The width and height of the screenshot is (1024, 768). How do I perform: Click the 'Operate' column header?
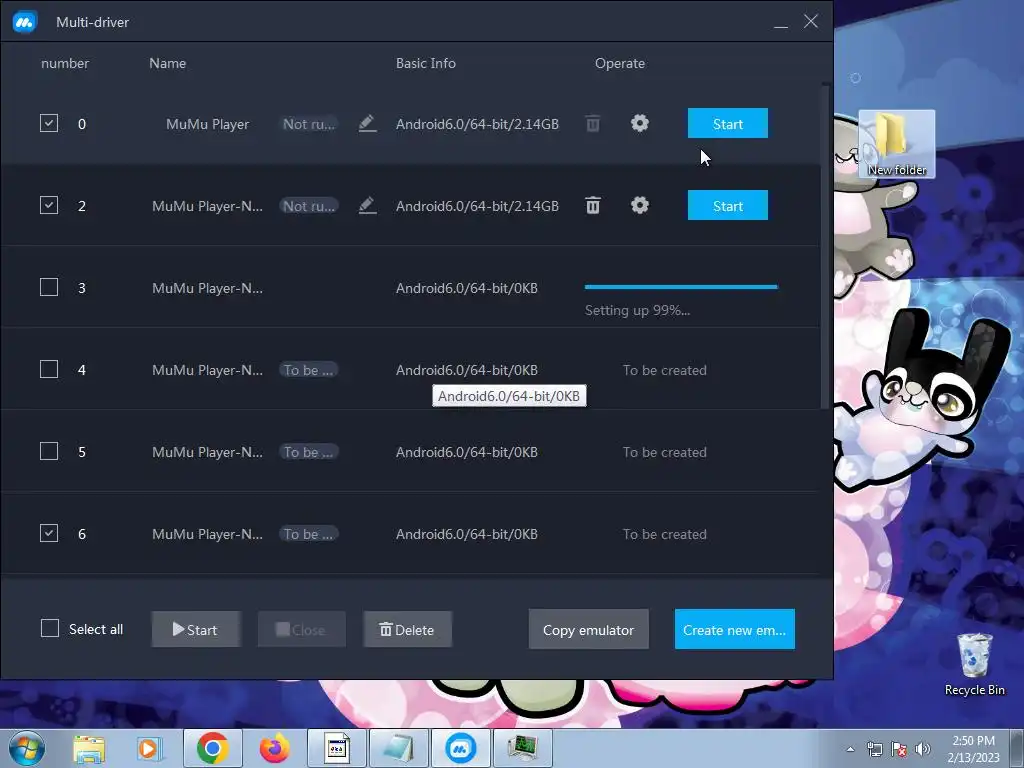[620, 63]
